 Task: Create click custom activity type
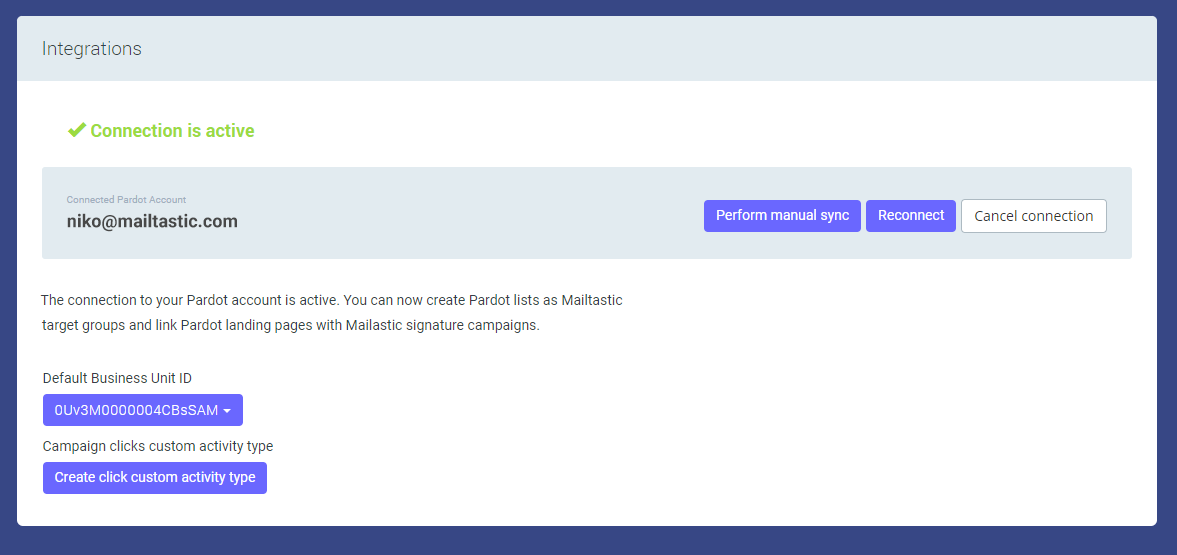tap(155, 478)
